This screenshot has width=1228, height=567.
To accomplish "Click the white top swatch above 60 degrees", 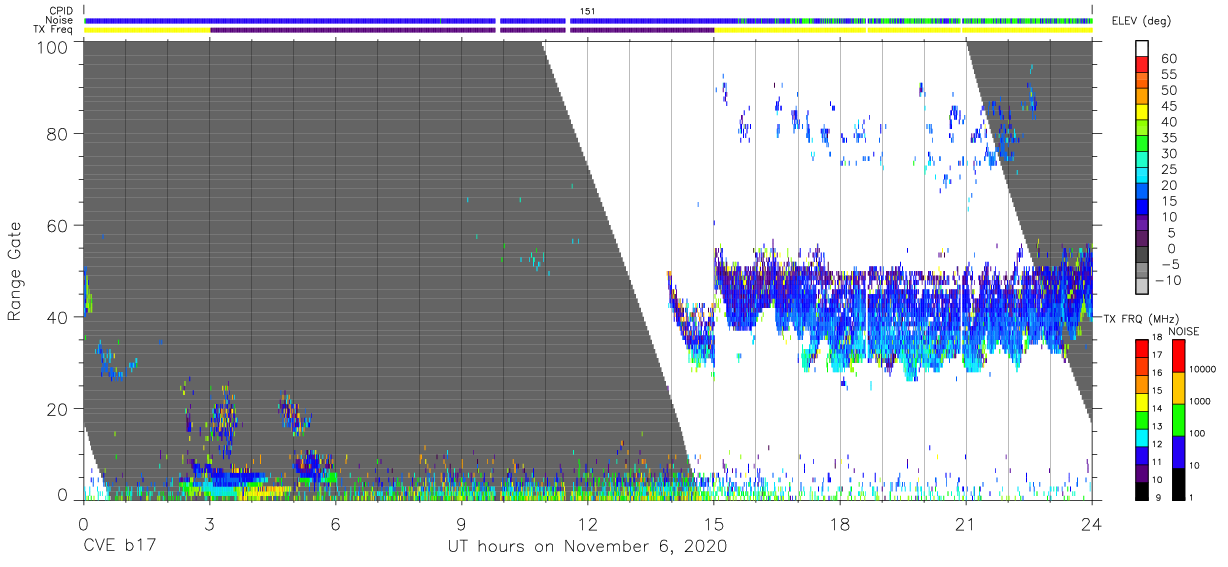I will [1142, 49].
